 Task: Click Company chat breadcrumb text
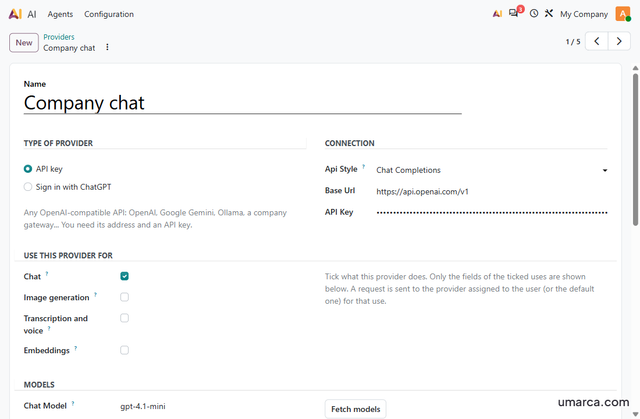69,48
